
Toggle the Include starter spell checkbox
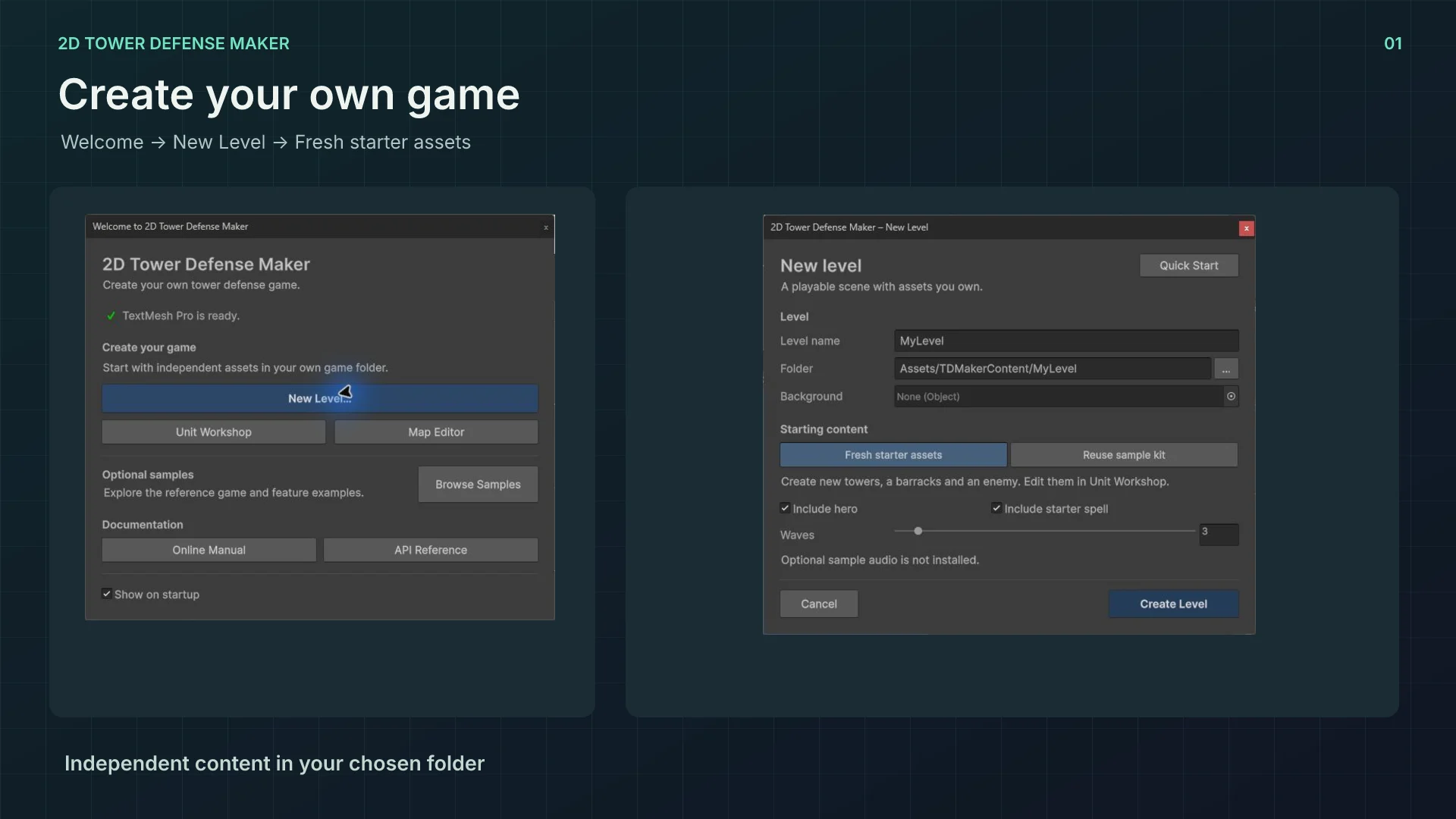pos(996,508)
